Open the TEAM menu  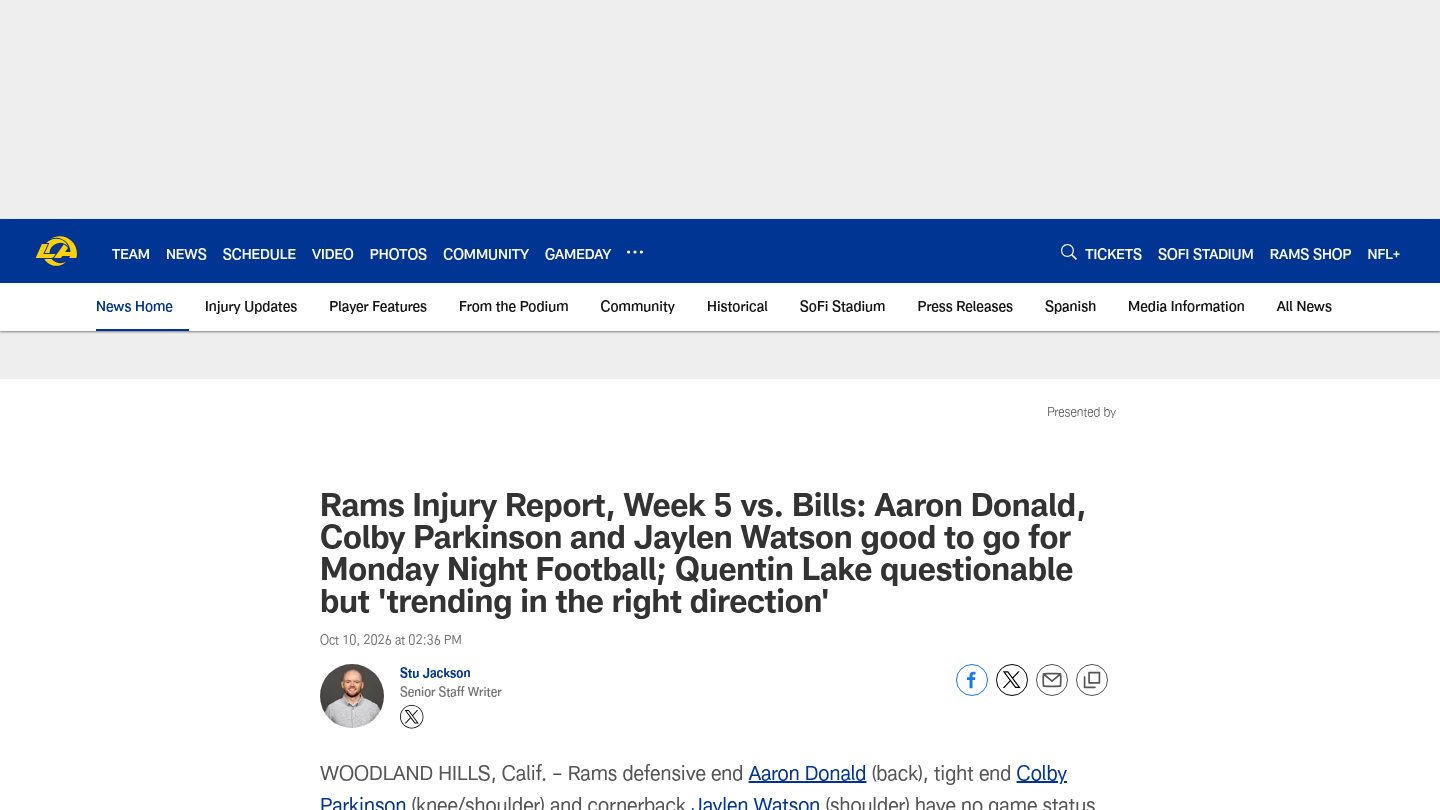click(131, 254)
